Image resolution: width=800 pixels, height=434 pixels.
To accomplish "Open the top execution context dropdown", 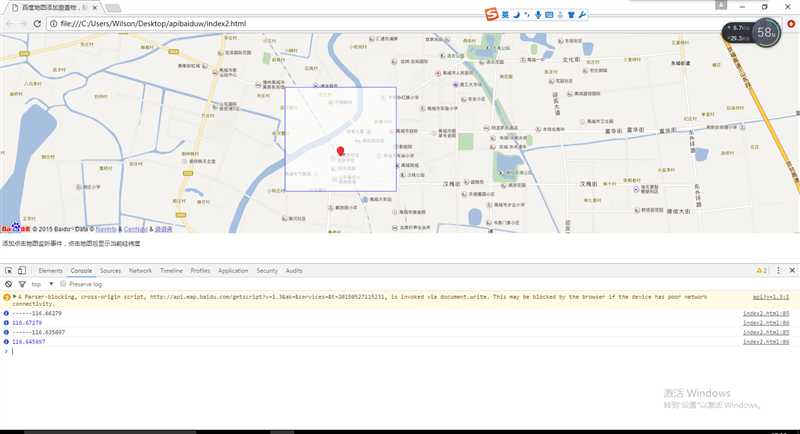I will point(42,284).
